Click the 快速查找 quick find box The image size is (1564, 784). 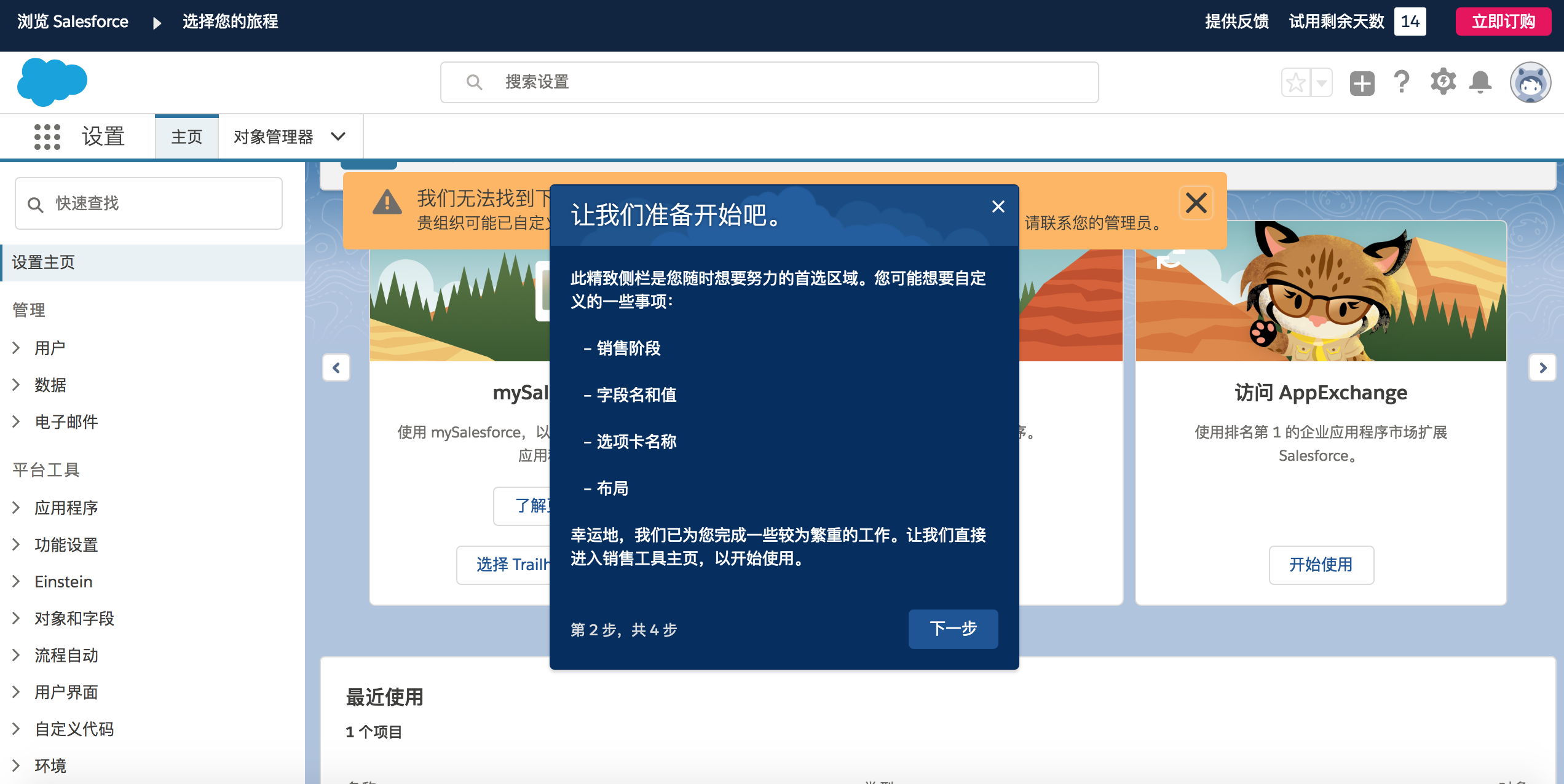(149, 203)
